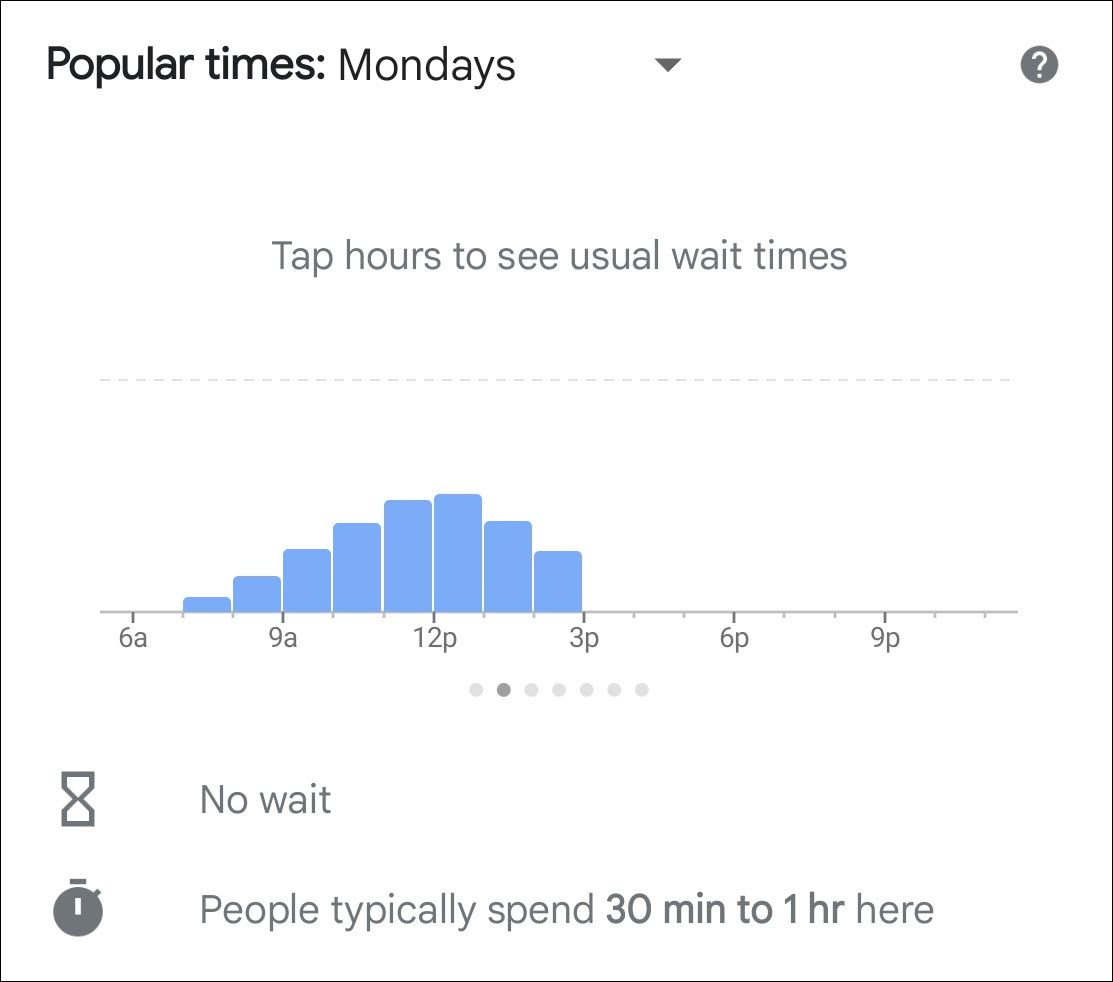The width and height of the screenshot is (1113, 982).
Task: Jump to the fifth pagination dot
Action: tap(587, 689)
